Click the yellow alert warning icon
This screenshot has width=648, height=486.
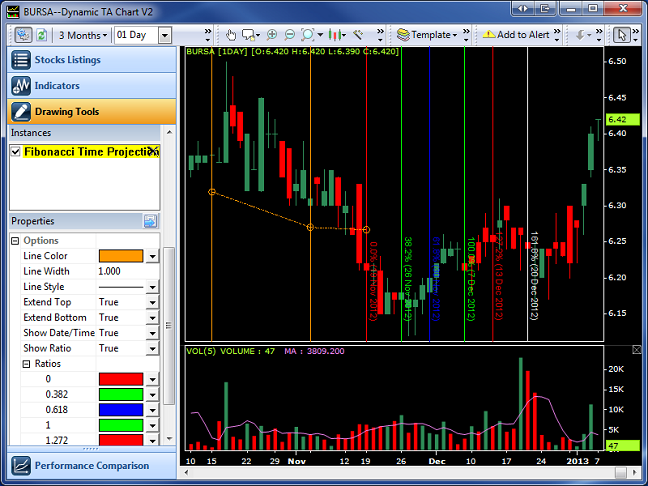488,34
